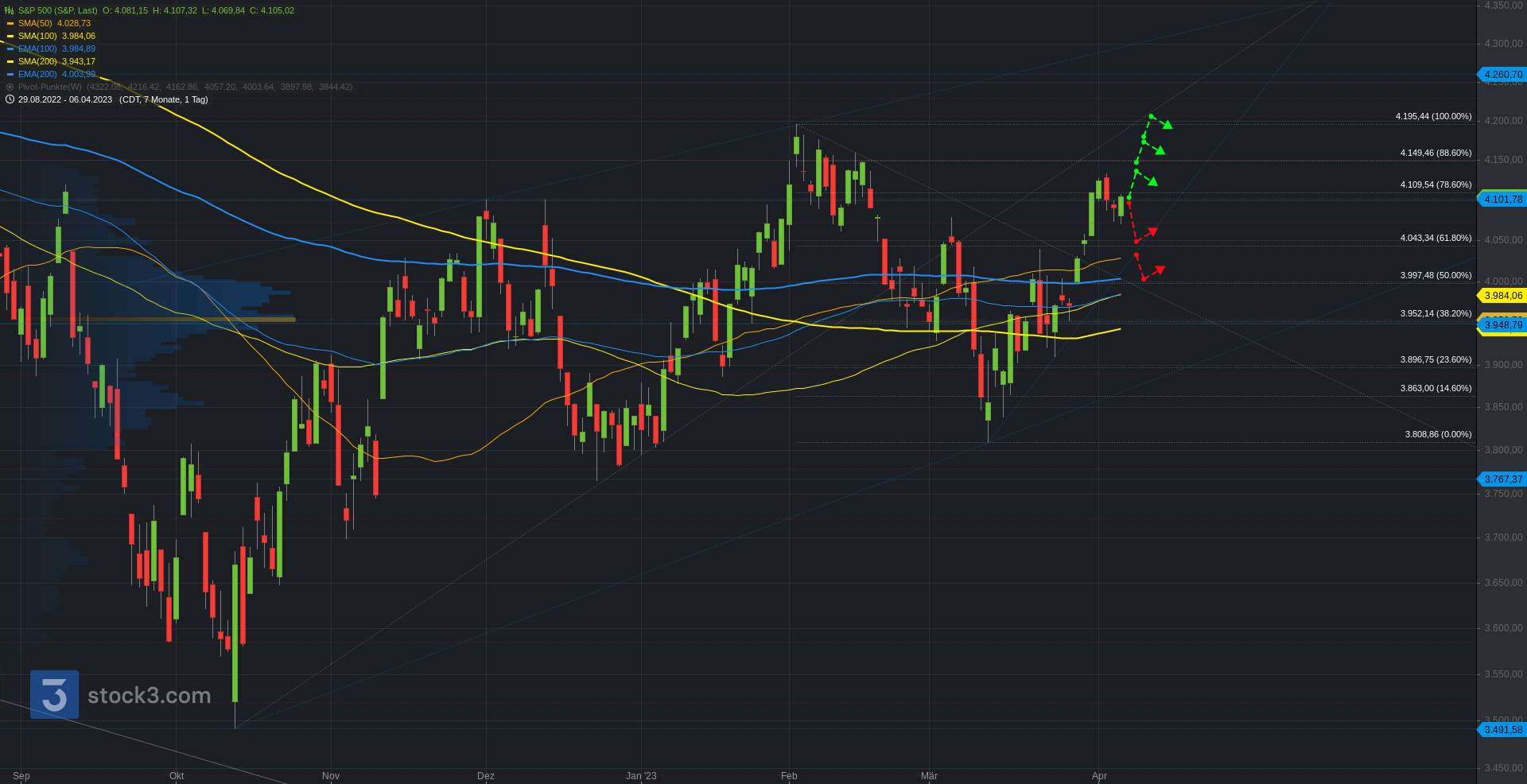Click the blue EMA(200) color marker
Viewport: 1527px width, 784px height.
point(10,75)
